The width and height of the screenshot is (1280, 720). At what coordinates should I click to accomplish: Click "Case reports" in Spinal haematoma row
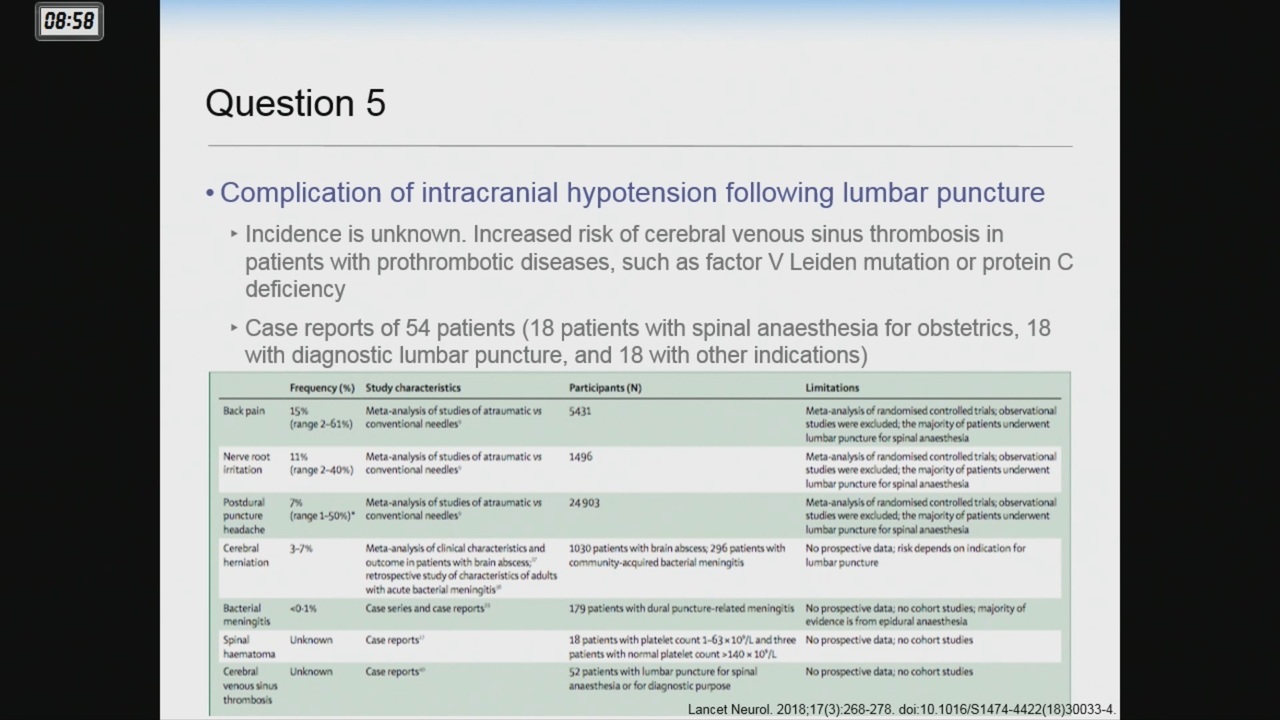point(394,640)
